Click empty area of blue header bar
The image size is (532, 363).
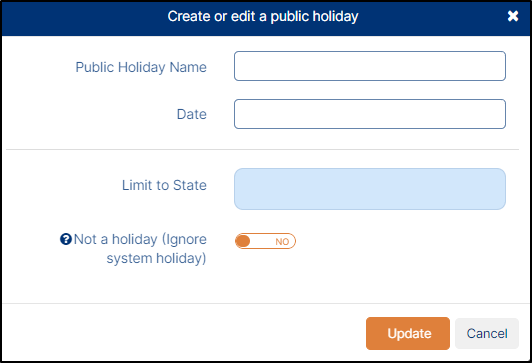tap(85, 19)
